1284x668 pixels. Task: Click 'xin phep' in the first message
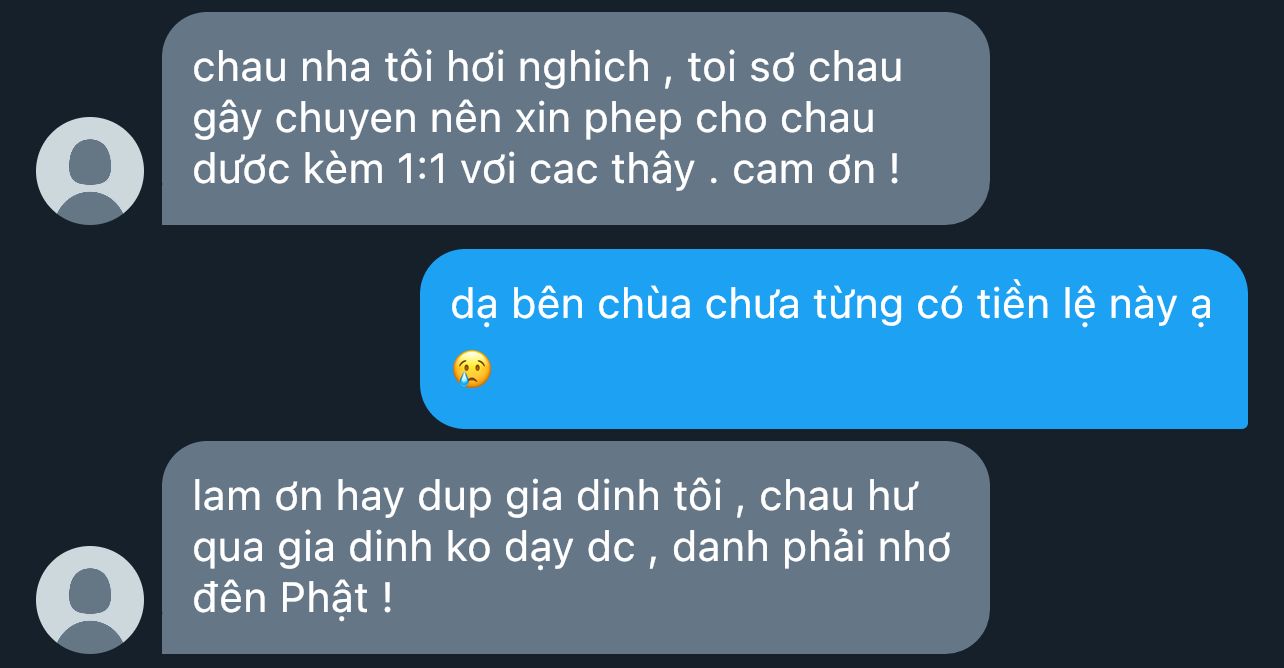click(597, 119)
